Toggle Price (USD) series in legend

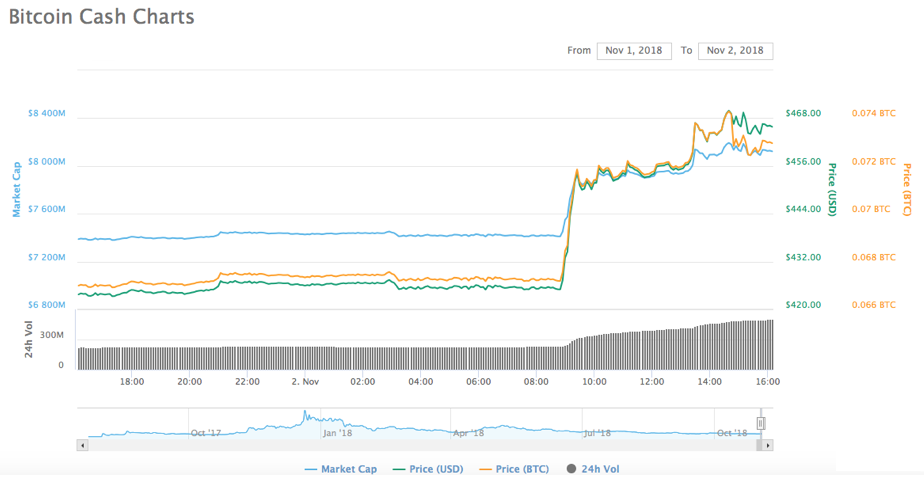coord(427,469)
